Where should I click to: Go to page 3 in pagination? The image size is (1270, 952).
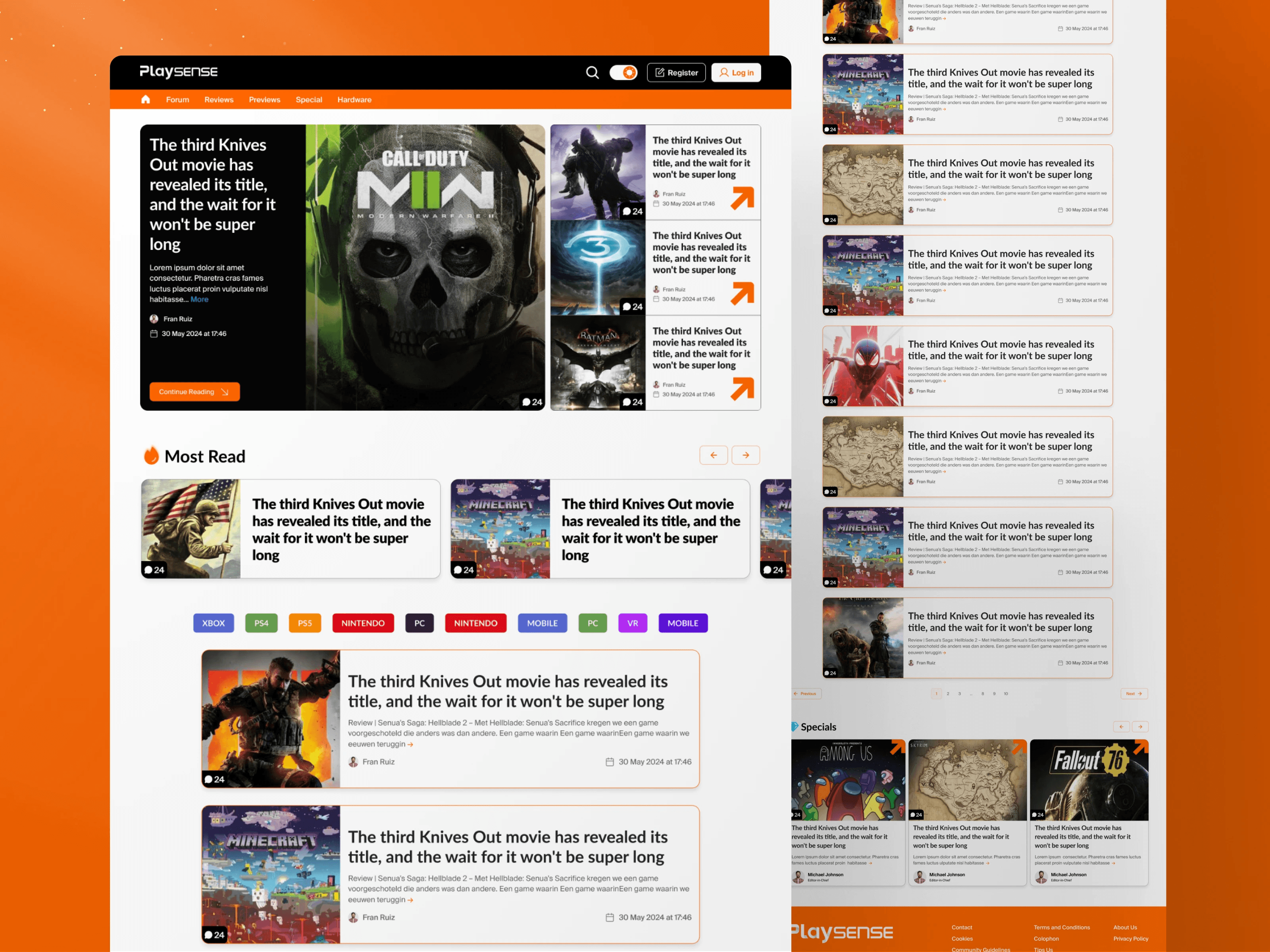click(x=959, y=694)
